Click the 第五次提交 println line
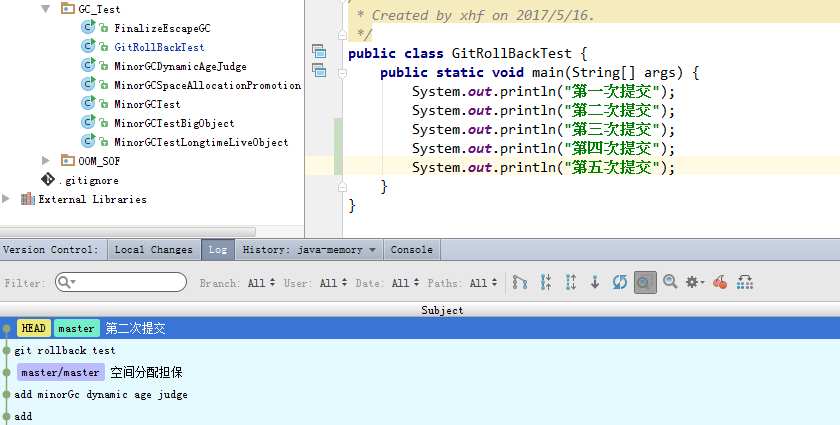 tap(543, 167)
